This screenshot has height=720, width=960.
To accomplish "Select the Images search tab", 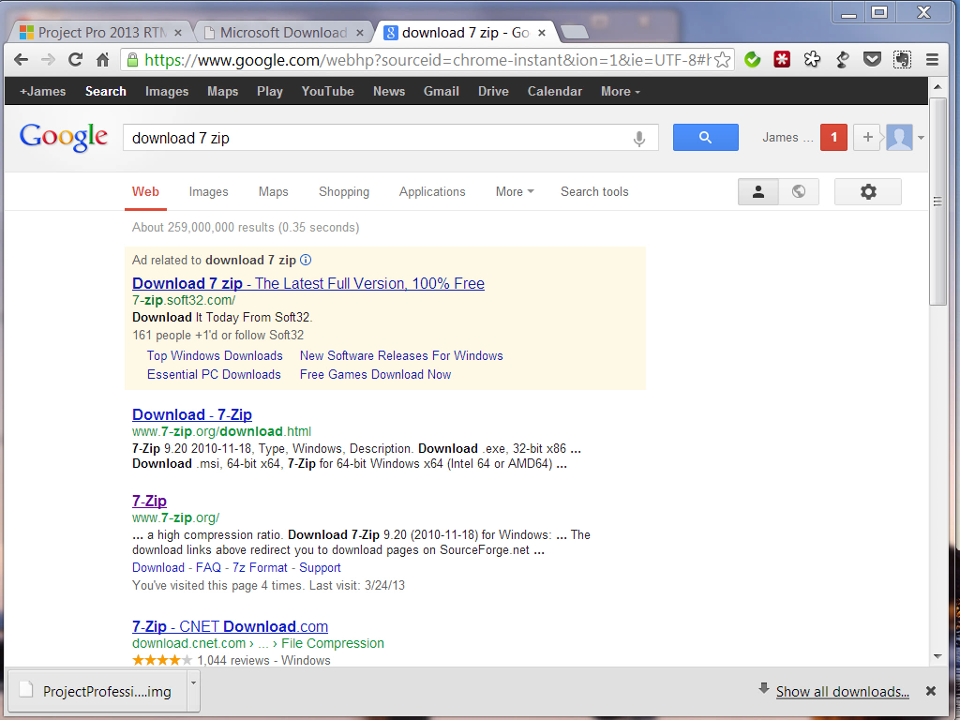I will (208, 192).
